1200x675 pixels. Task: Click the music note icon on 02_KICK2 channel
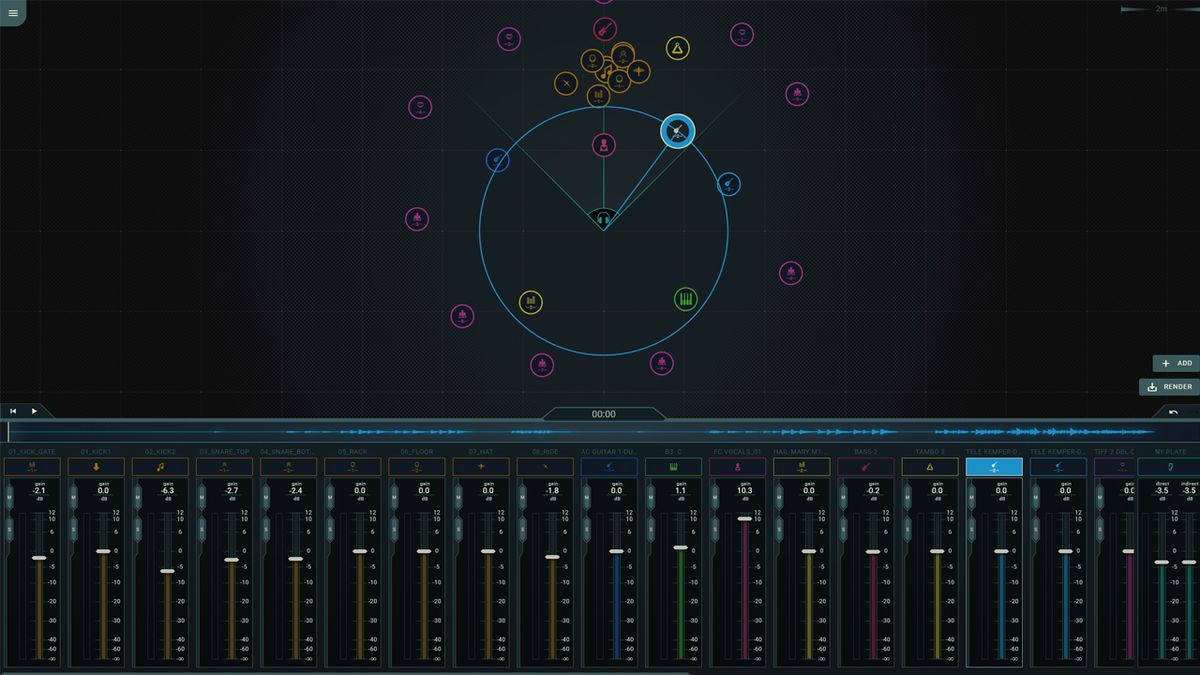tap(160, 466)
